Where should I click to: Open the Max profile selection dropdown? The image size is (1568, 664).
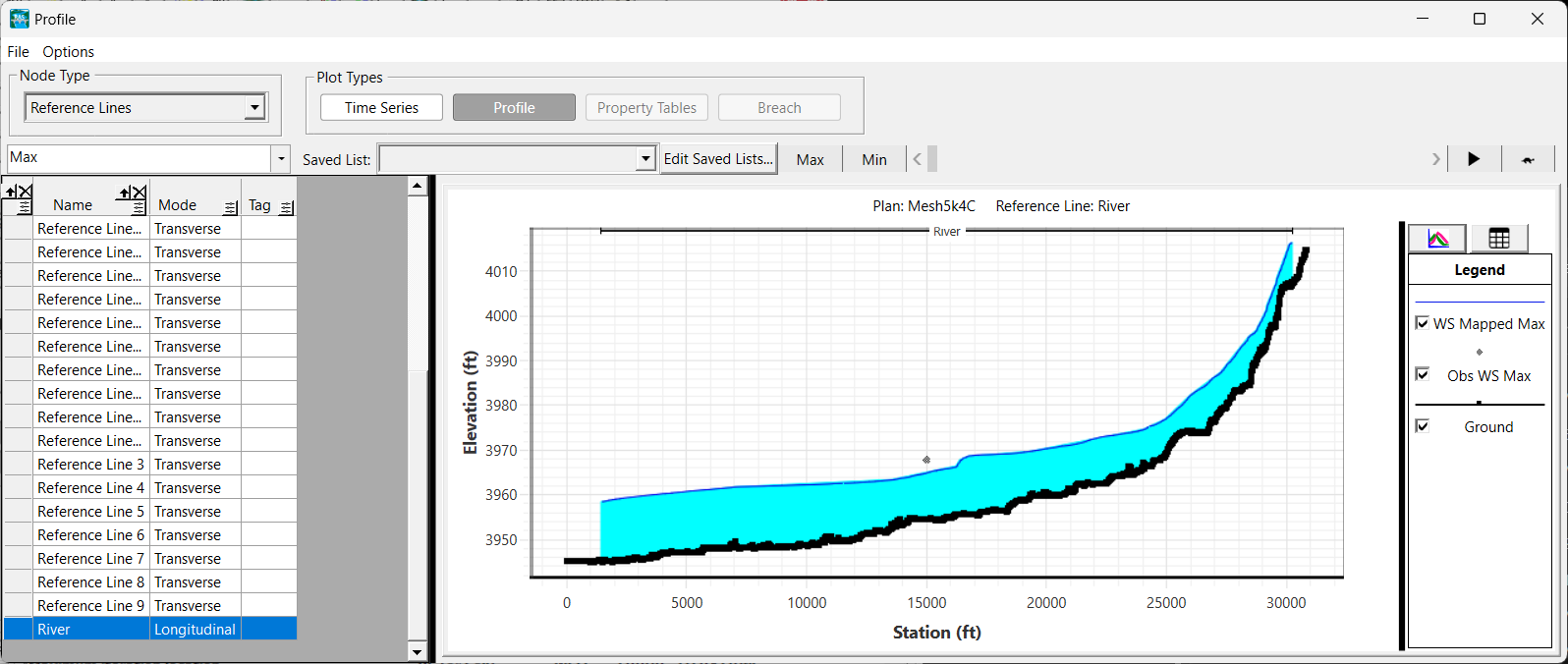(x=282, y=158)
